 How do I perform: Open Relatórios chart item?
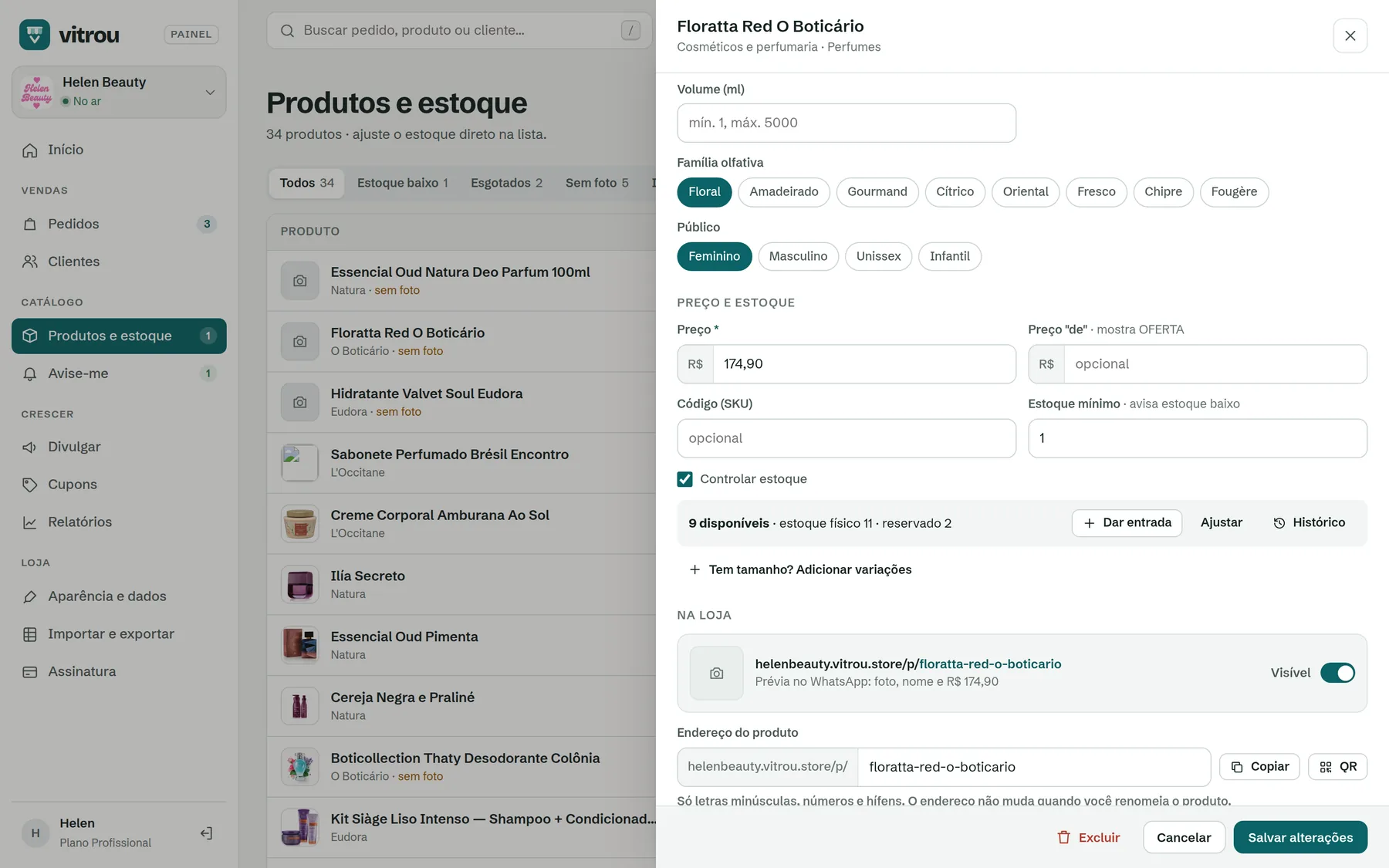point(119,522)
